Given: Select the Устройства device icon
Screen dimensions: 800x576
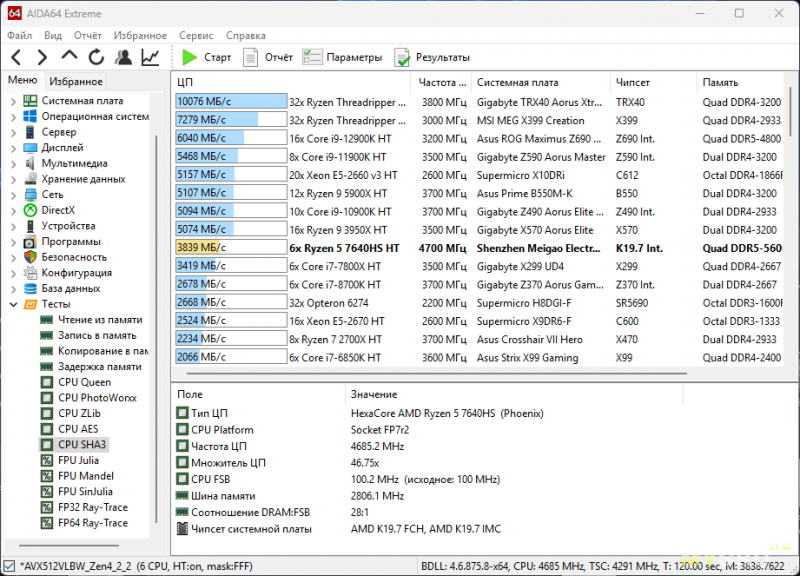Looking at the screenshot, I should (31, 226).
